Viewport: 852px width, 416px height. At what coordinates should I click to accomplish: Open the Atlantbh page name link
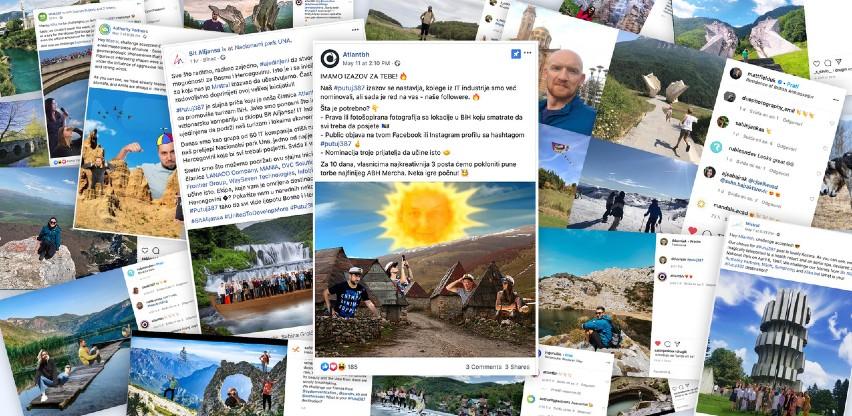tap(355, 54)
